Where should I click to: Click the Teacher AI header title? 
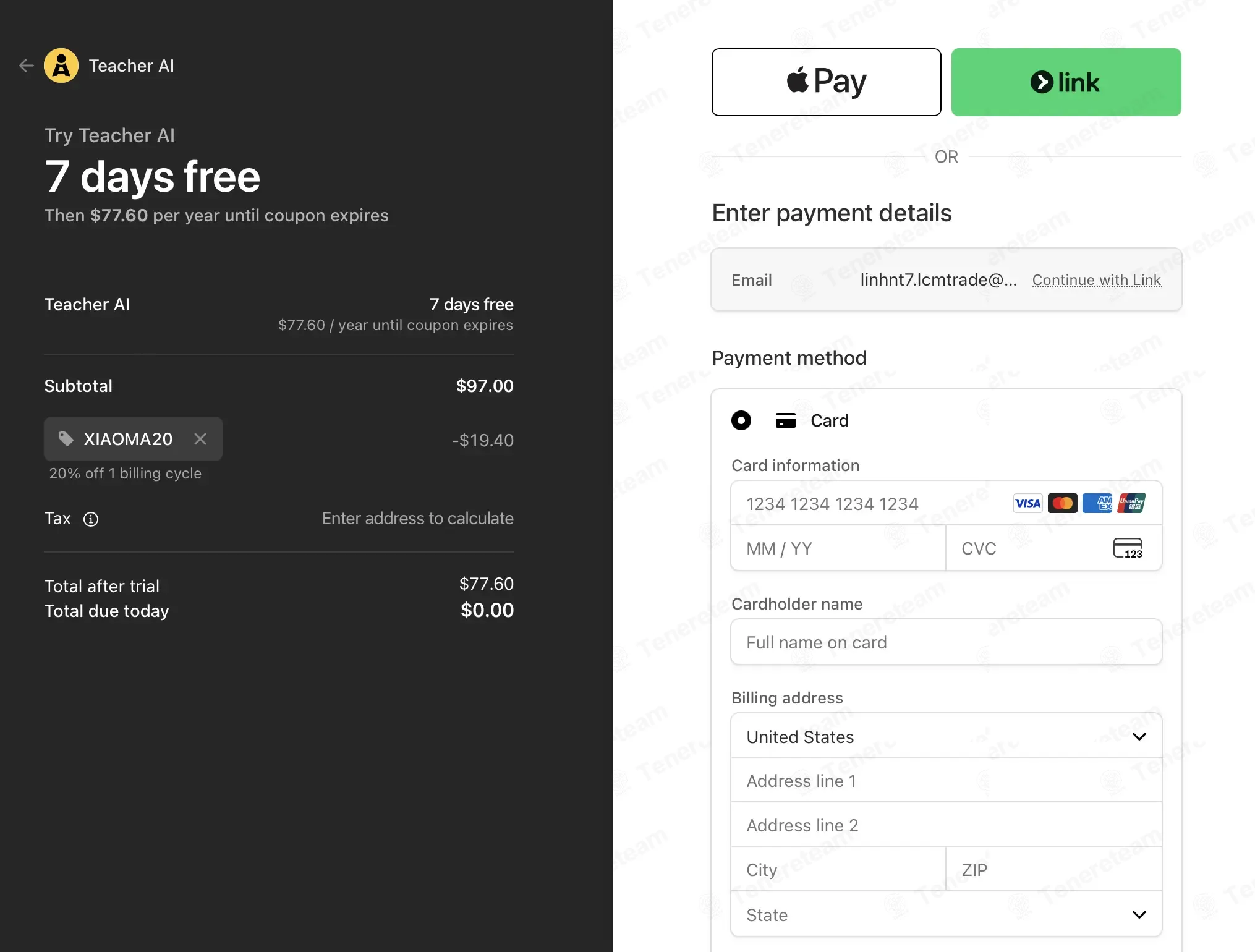[132, 66]
